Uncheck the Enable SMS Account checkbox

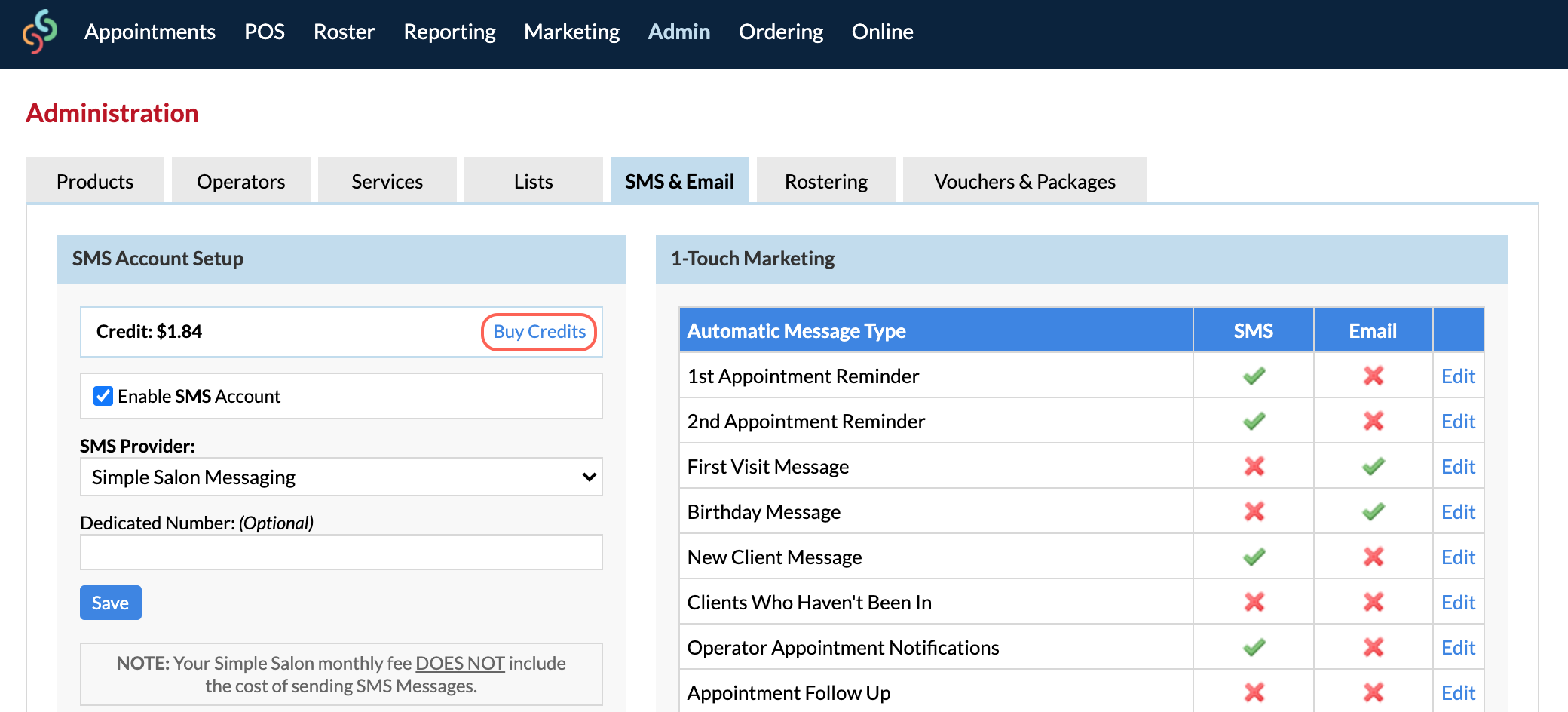103,396
